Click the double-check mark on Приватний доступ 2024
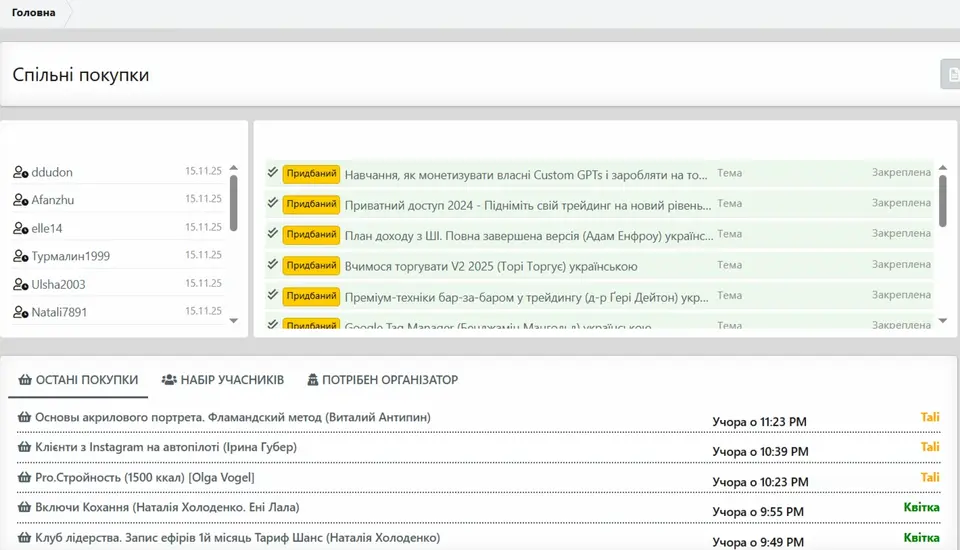Viewport: 960px width, 550px height. (272, 203)
